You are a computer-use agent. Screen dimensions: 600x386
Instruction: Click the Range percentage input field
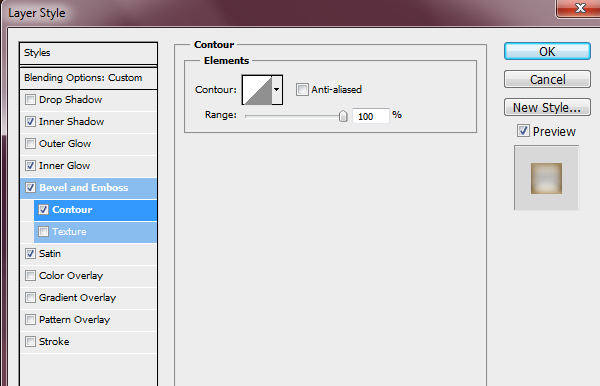tap(370, 116)
